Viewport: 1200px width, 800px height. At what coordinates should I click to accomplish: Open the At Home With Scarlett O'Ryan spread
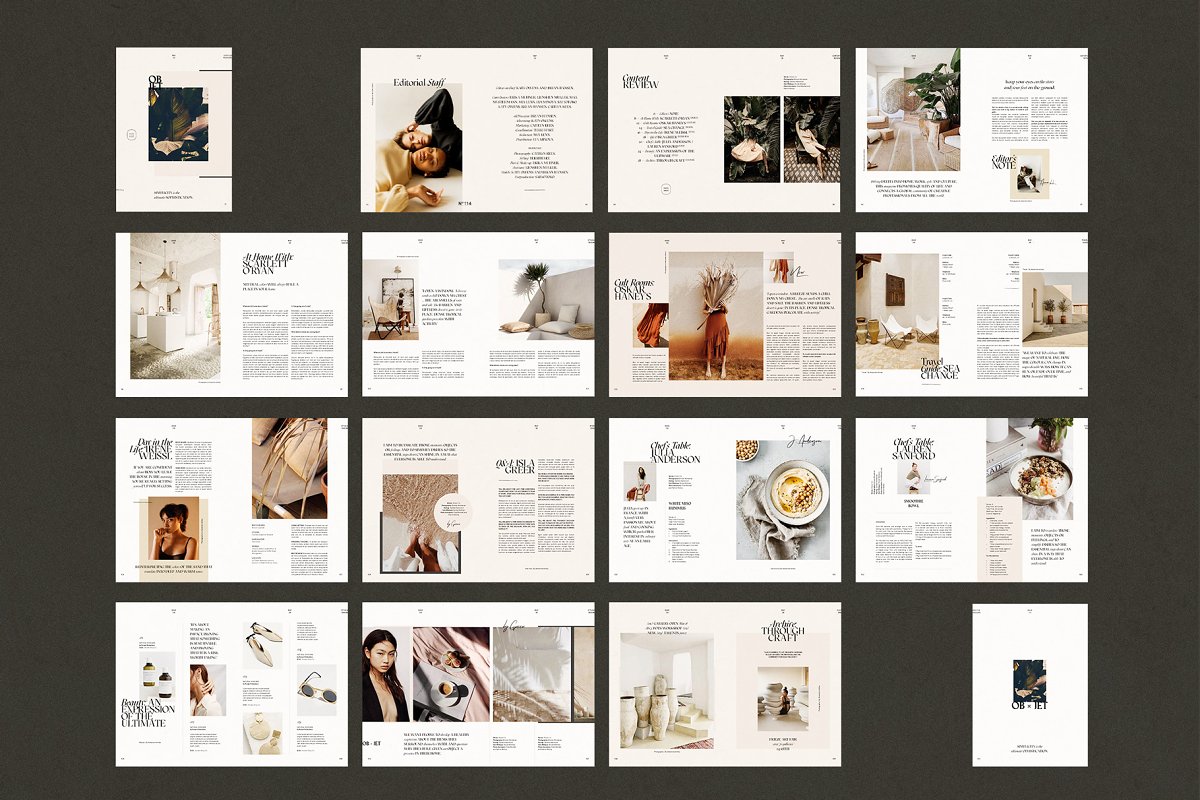point(231,314)
